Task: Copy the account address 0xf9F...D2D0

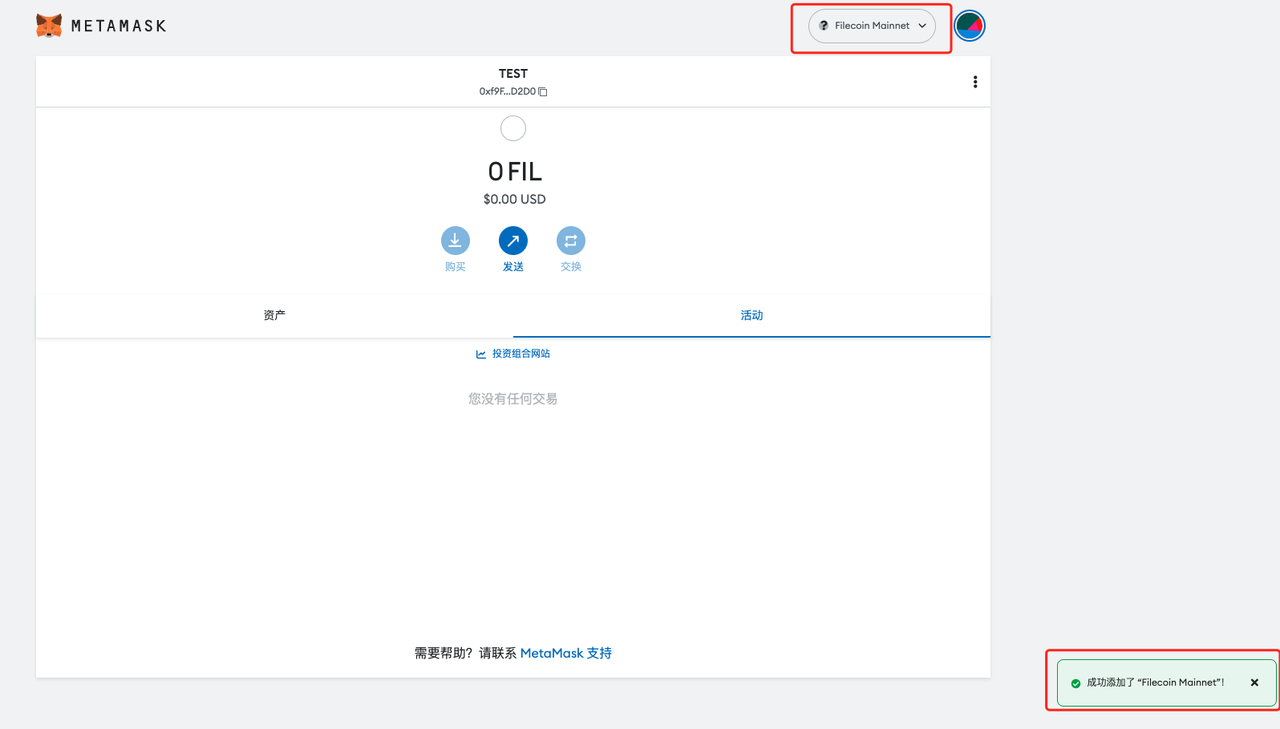Action: point(543,92)
